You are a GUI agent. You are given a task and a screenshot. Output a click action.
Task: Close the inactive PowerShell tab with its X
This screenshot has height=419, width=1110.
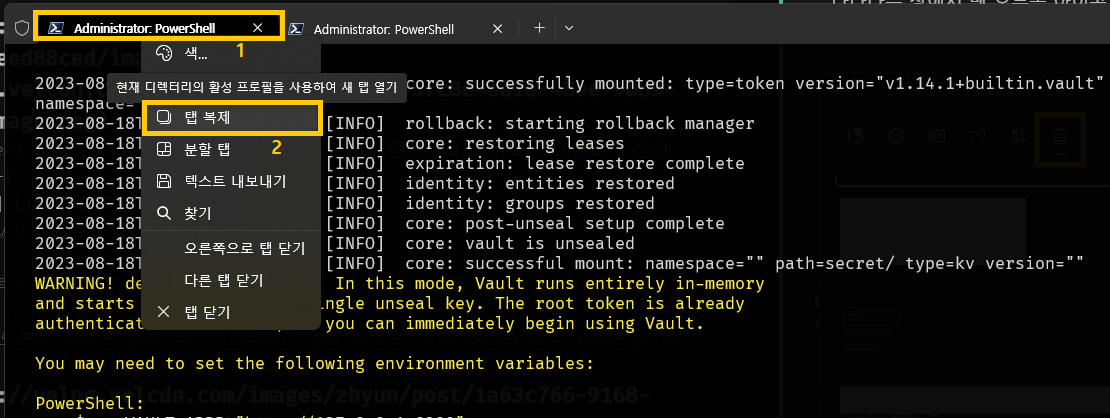click(x=497, y=29)
